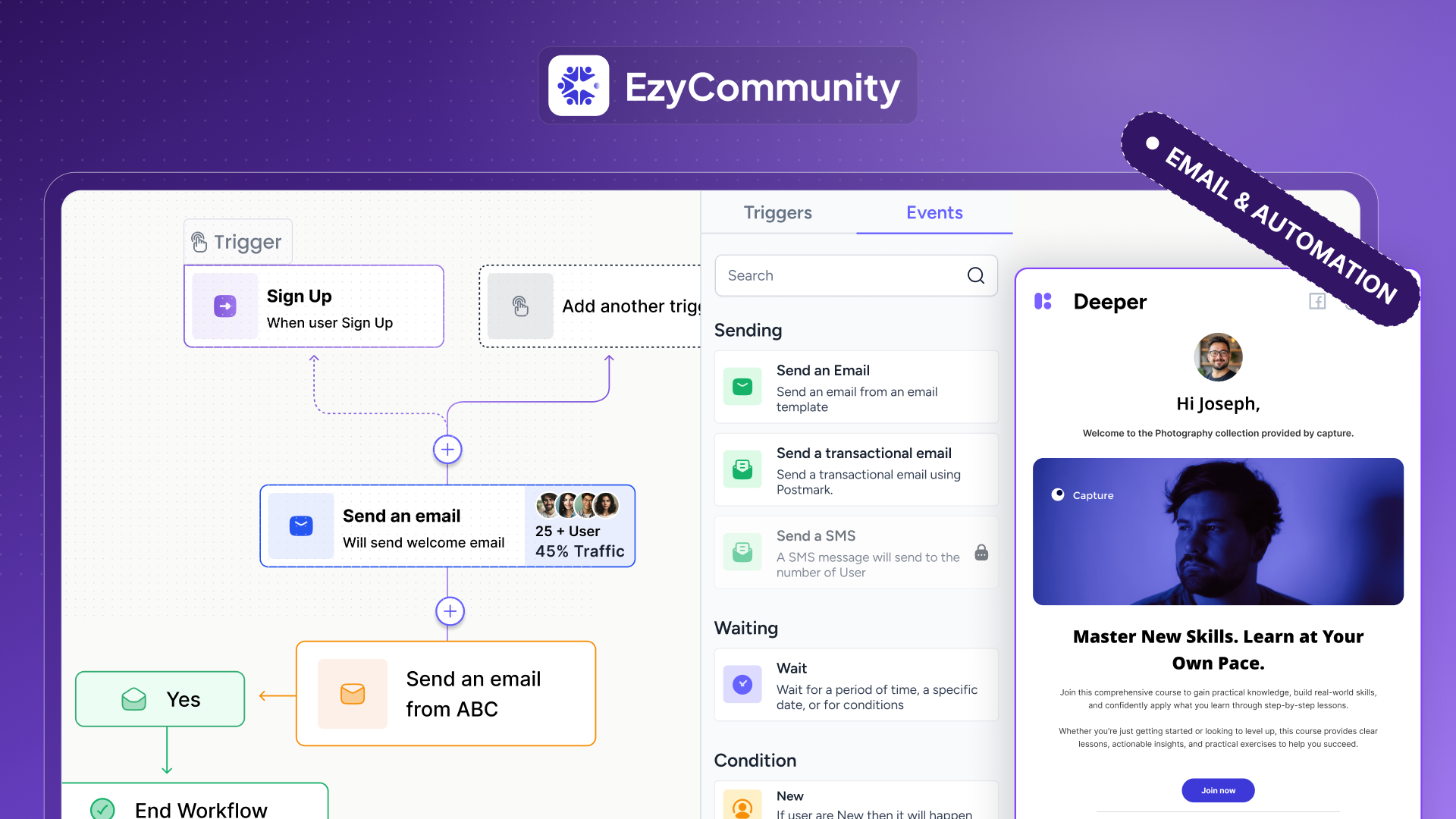Image resolution: width=1456 pixels, height=819 pixels.
Task: Click the Trigger label hand icon
Action: tap(199, 242)
